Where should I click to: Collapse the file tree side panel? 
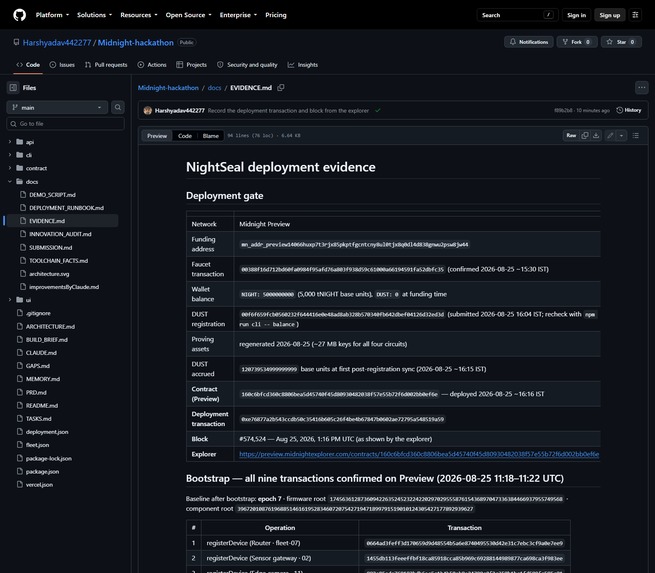coord(13,88)
